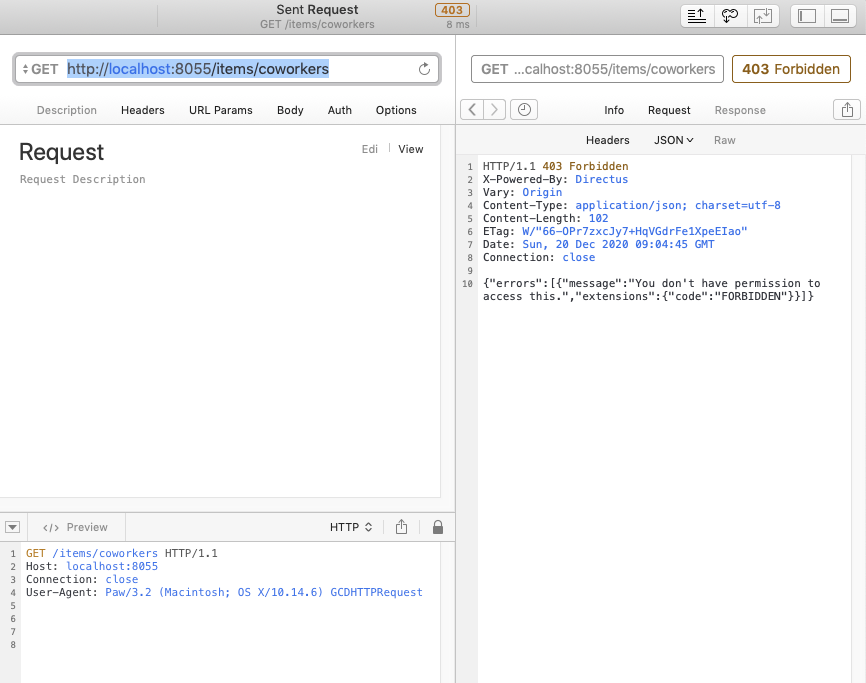Toggle the left sidebar panel icon
Image resolution: width=866 pixels, height=683 pixels.
click(x=807, y=16)
